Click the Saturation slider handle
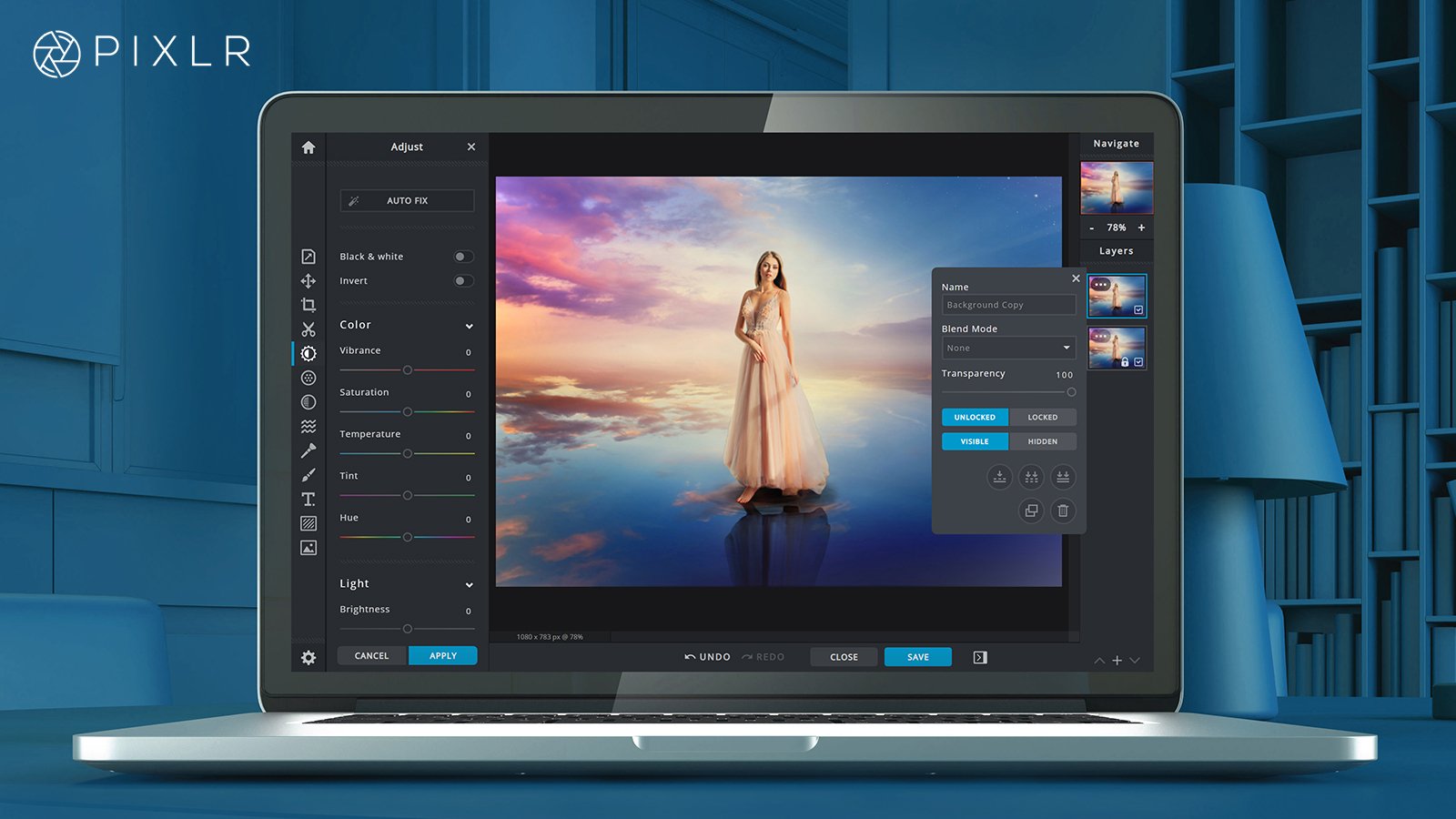1456x819 pixels. (x=407, y=412)
